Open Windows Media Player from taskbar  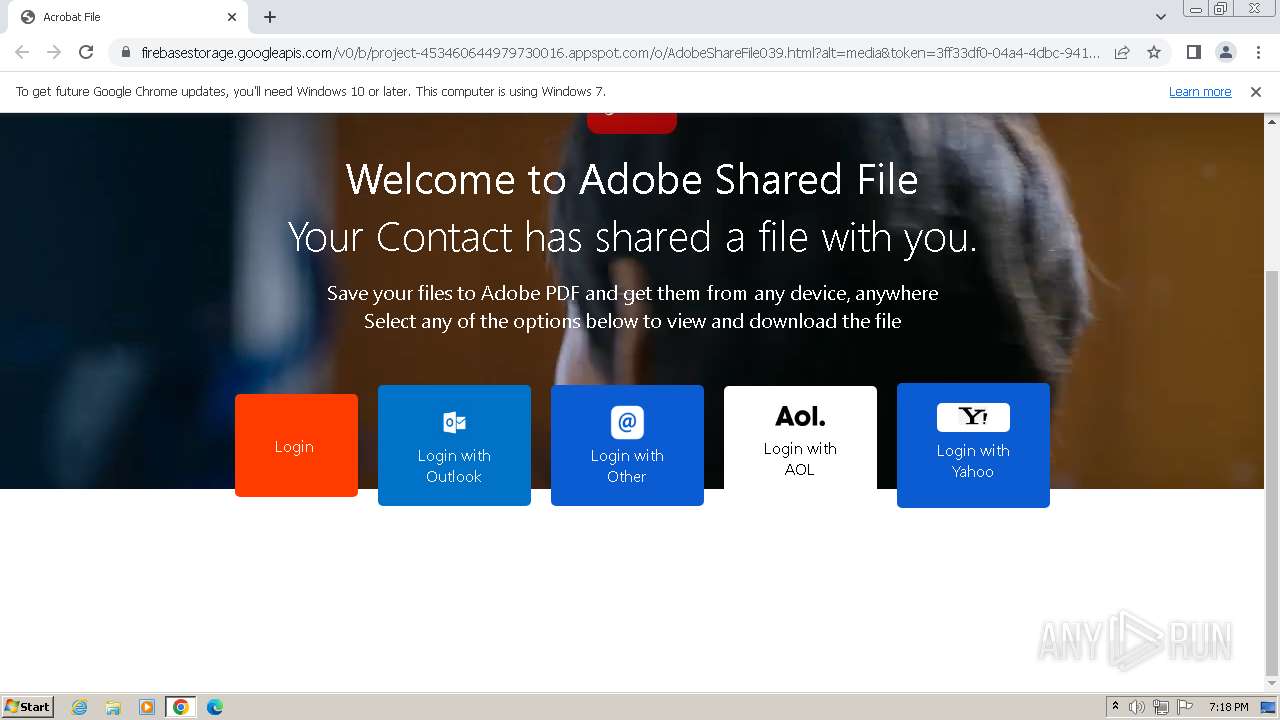147,707
